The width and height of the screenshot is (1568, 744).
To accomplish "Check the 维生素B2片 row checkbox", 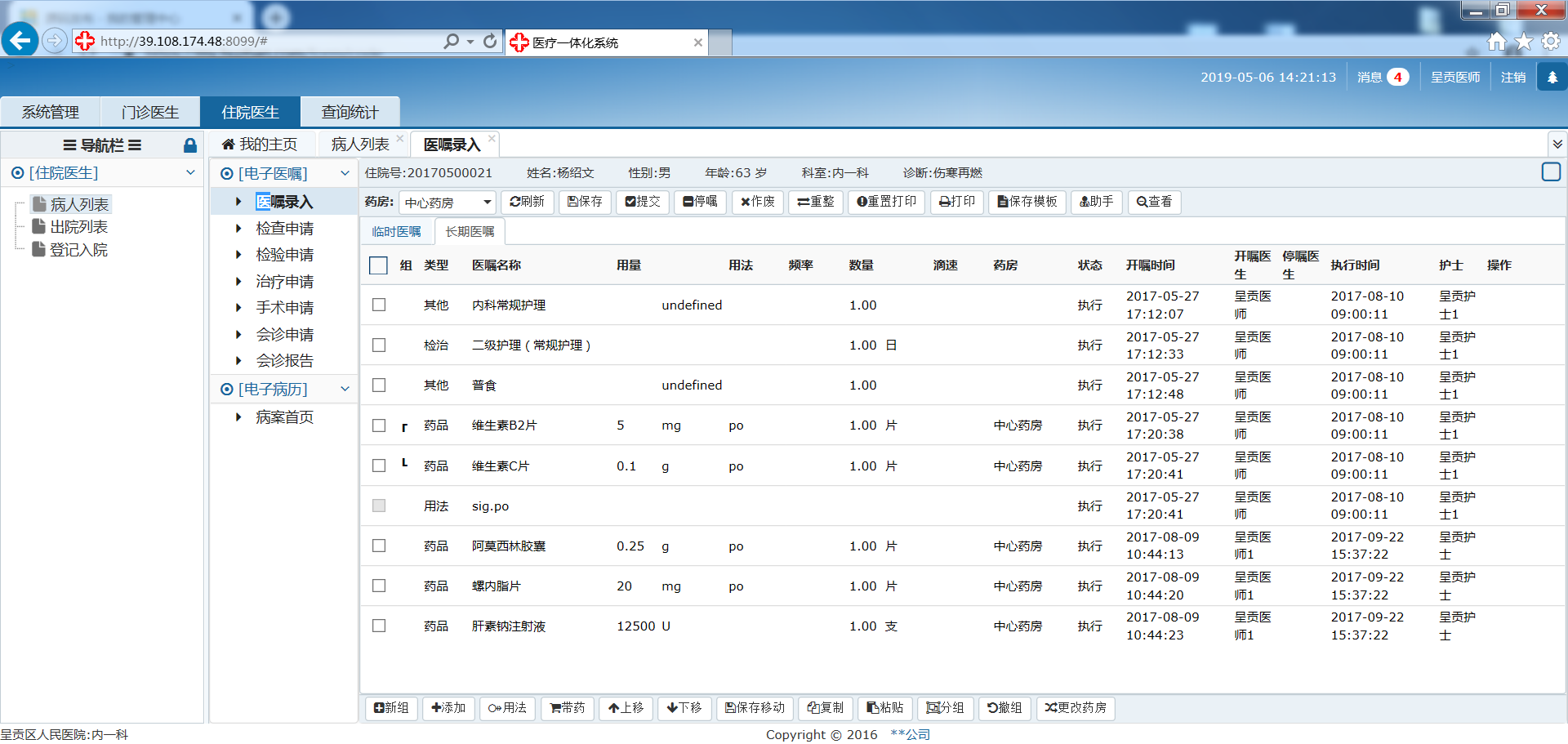I will (x=379, y=425).
